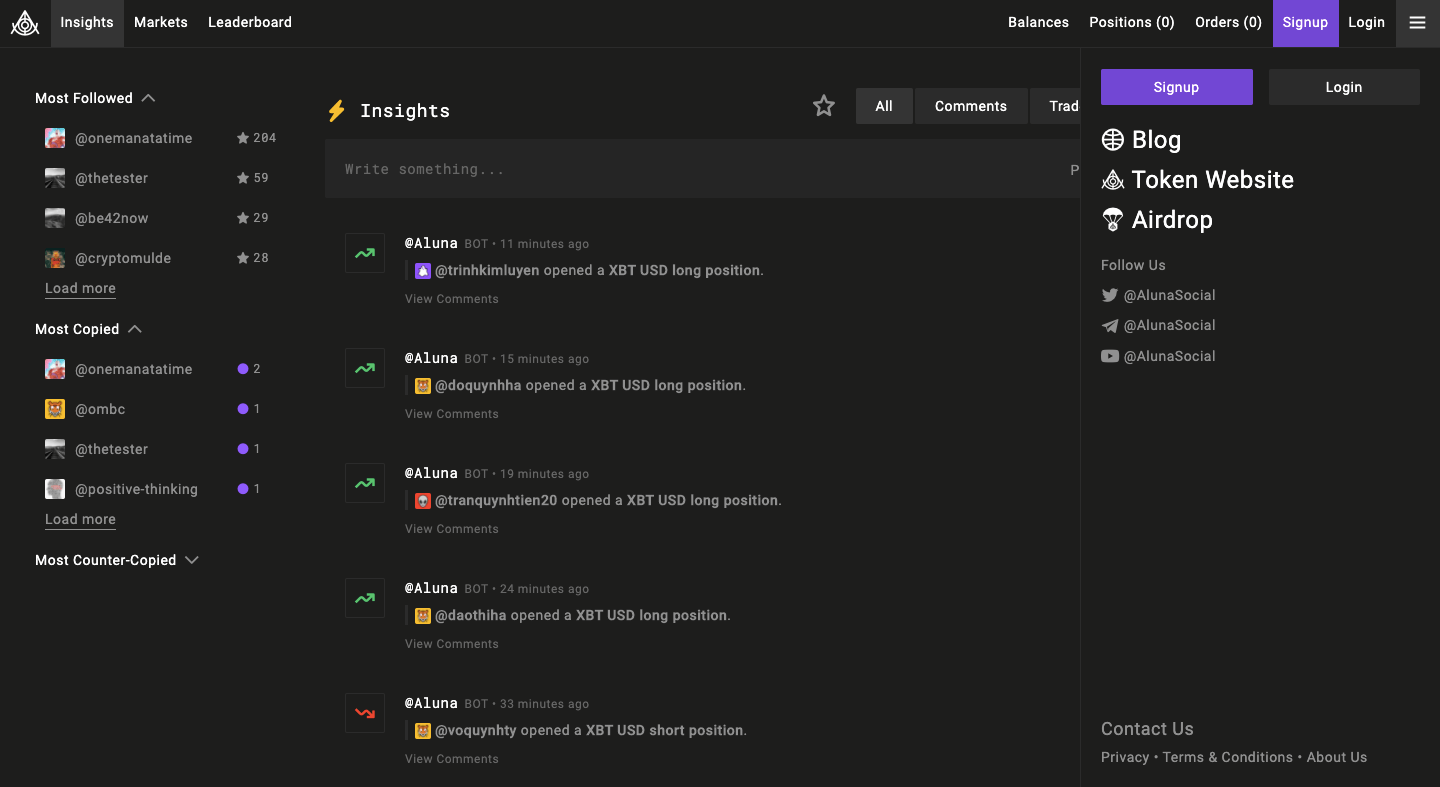The height and width of the screenshot is (787, 1440).
Task: View Comments on the doquynhha post
Action: (452, 414)
